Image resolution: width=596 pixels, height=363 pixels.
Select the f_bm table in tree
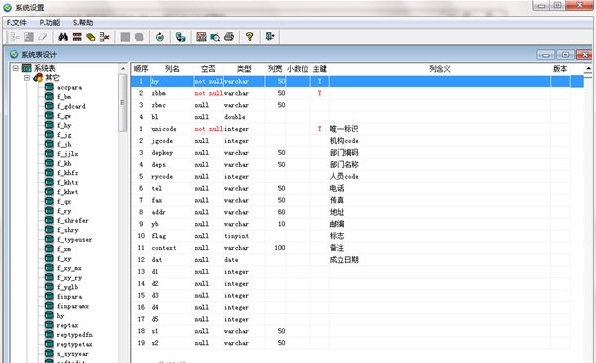click(x=64, y=97)
